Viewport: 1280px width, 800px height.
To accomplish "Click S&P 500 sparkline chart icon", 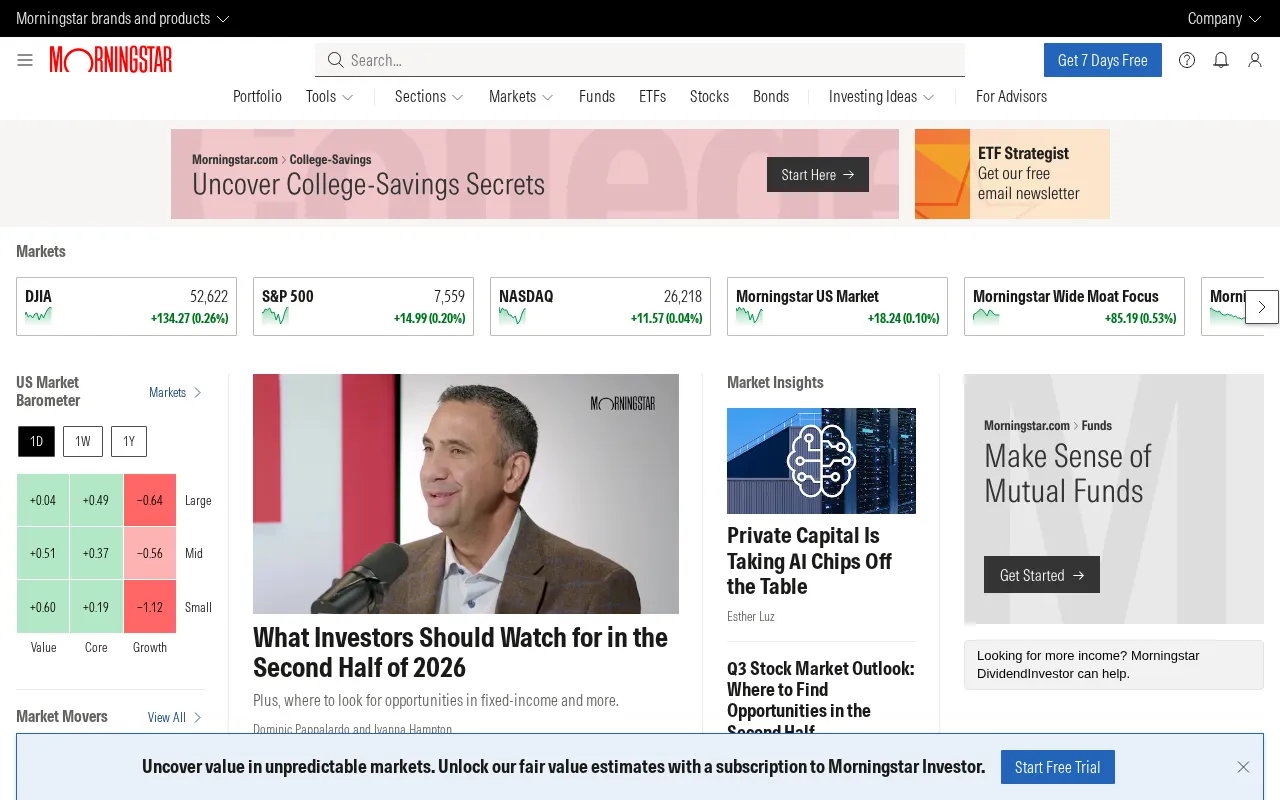I will 275,316.
